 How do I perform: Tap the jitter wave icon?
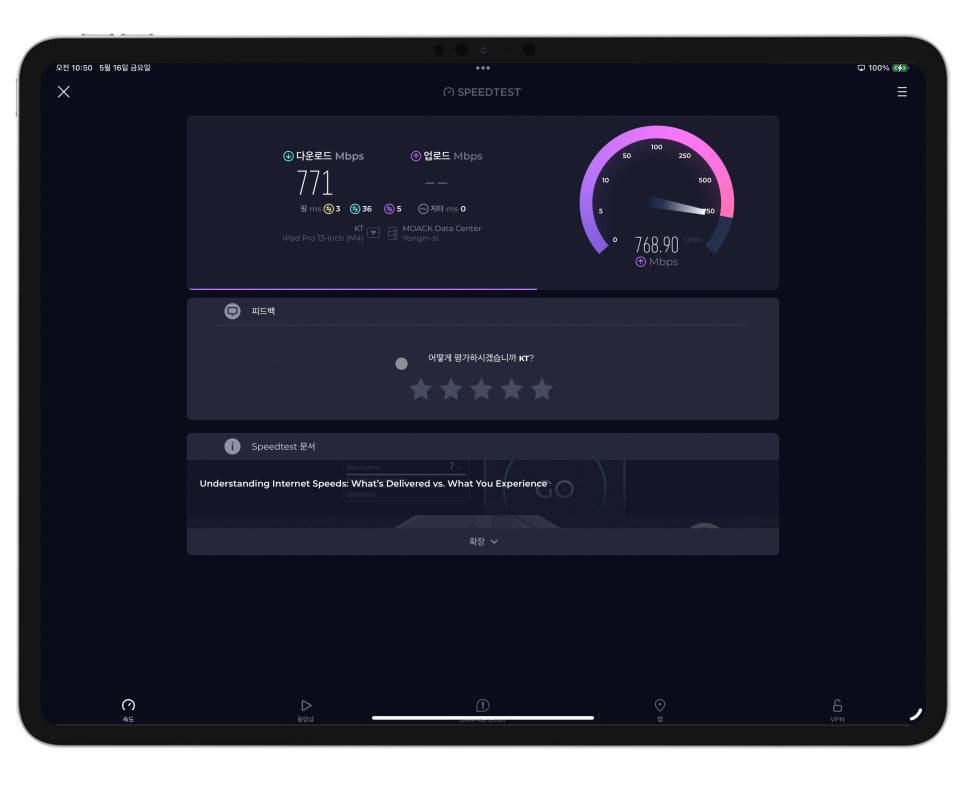click(423, 209)
